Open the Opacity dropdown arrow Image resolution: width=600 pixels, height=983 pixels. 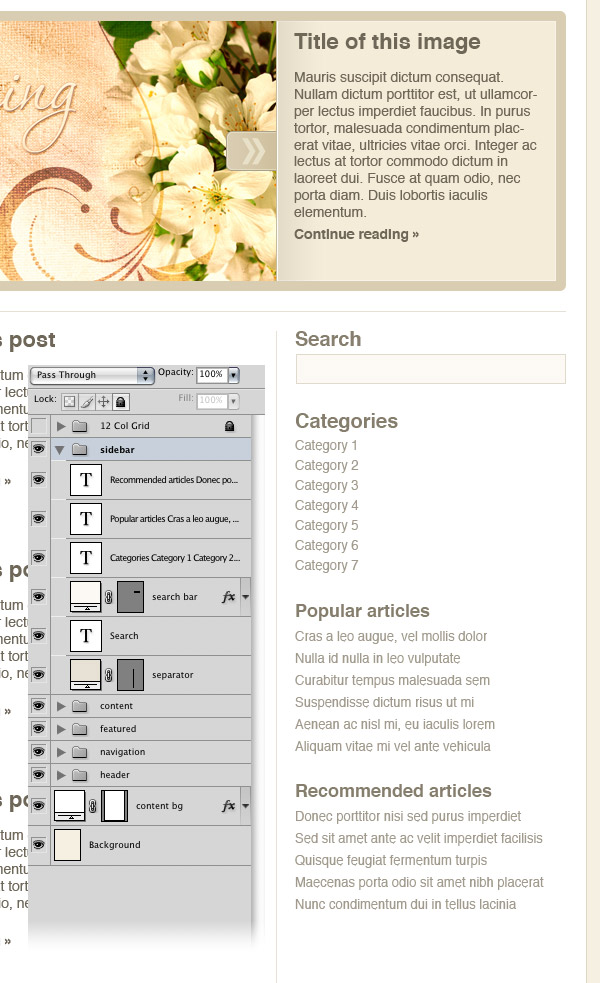point(233,375)
